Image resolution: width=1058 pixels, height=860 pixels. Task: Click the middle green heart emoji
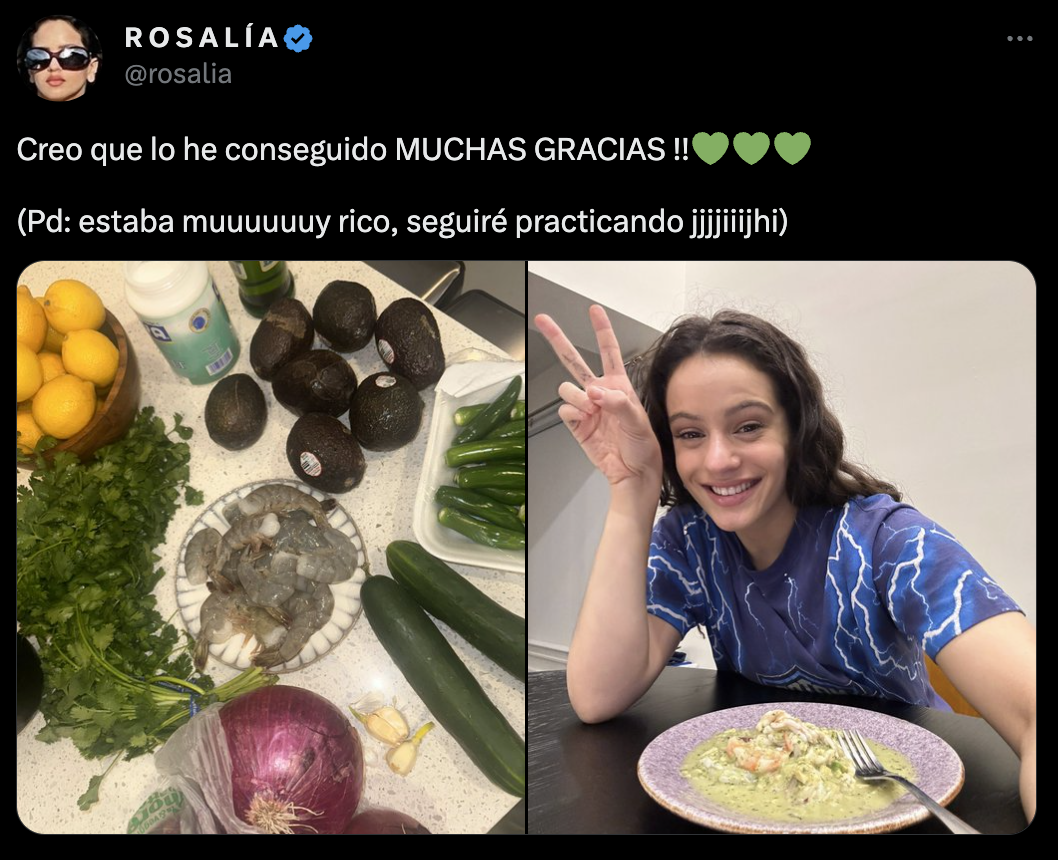(751, 148)
